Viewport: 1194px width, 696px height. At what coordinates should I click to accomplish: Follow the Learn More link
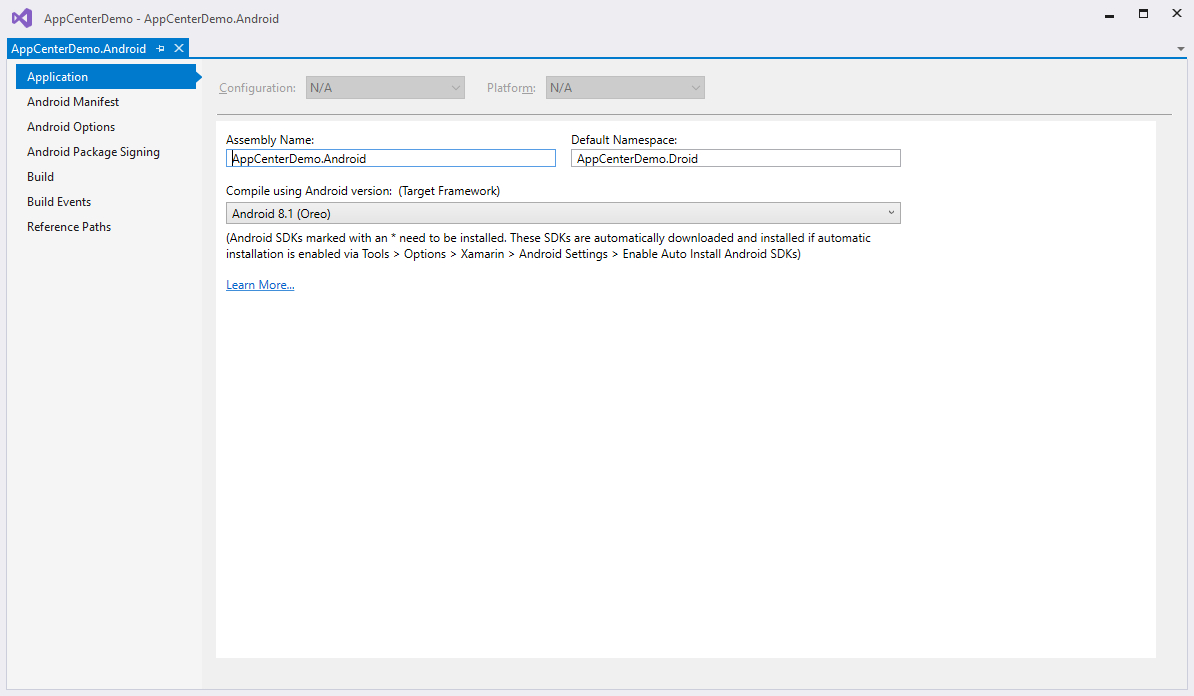[260, 285]
